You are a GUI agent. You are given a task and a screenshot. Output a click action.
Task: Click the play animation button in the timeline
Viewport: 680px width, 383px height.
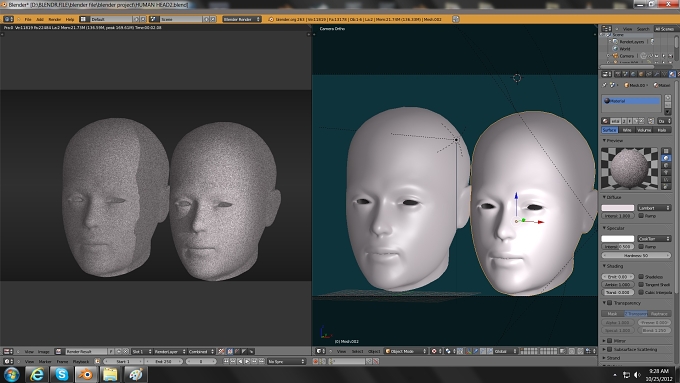247,361
